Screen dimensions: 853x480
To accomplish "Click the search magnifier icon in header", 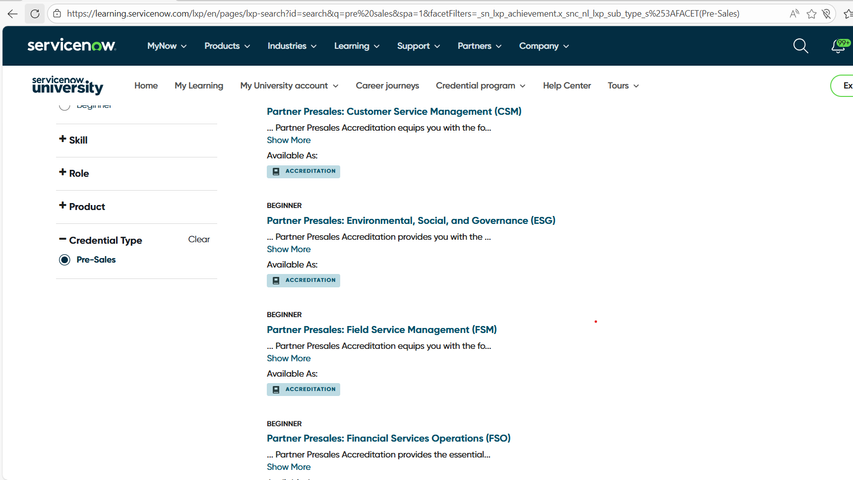I will pos(800,46).
